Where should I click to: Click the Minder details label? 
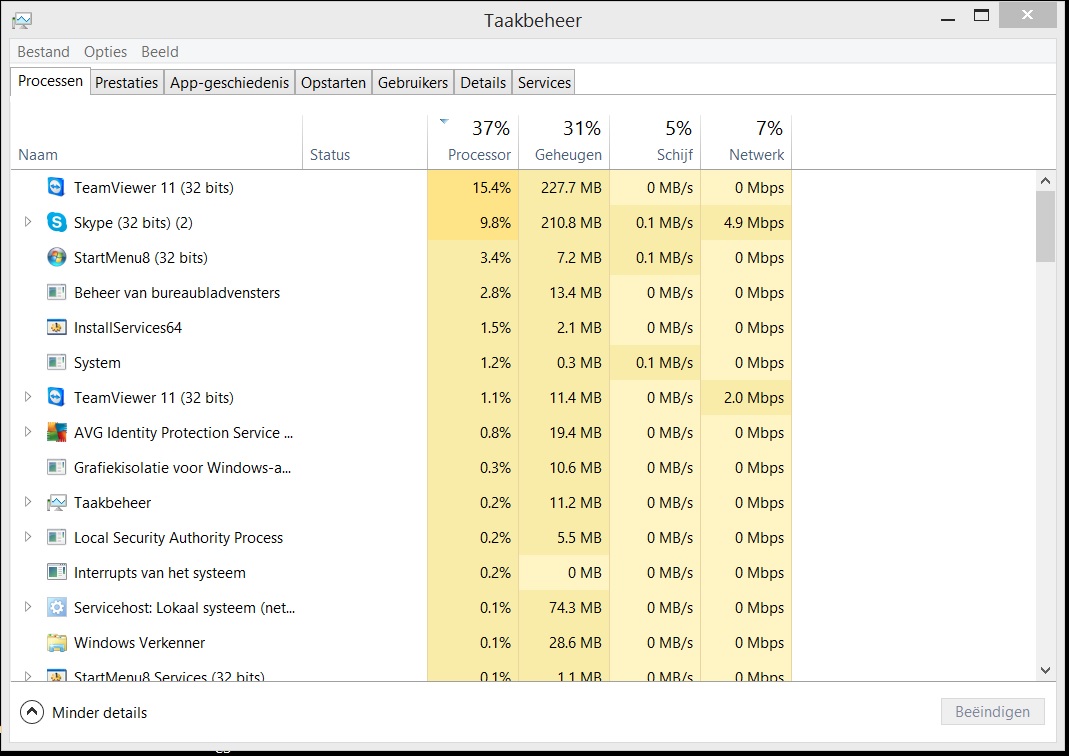(x=100, y=712)
